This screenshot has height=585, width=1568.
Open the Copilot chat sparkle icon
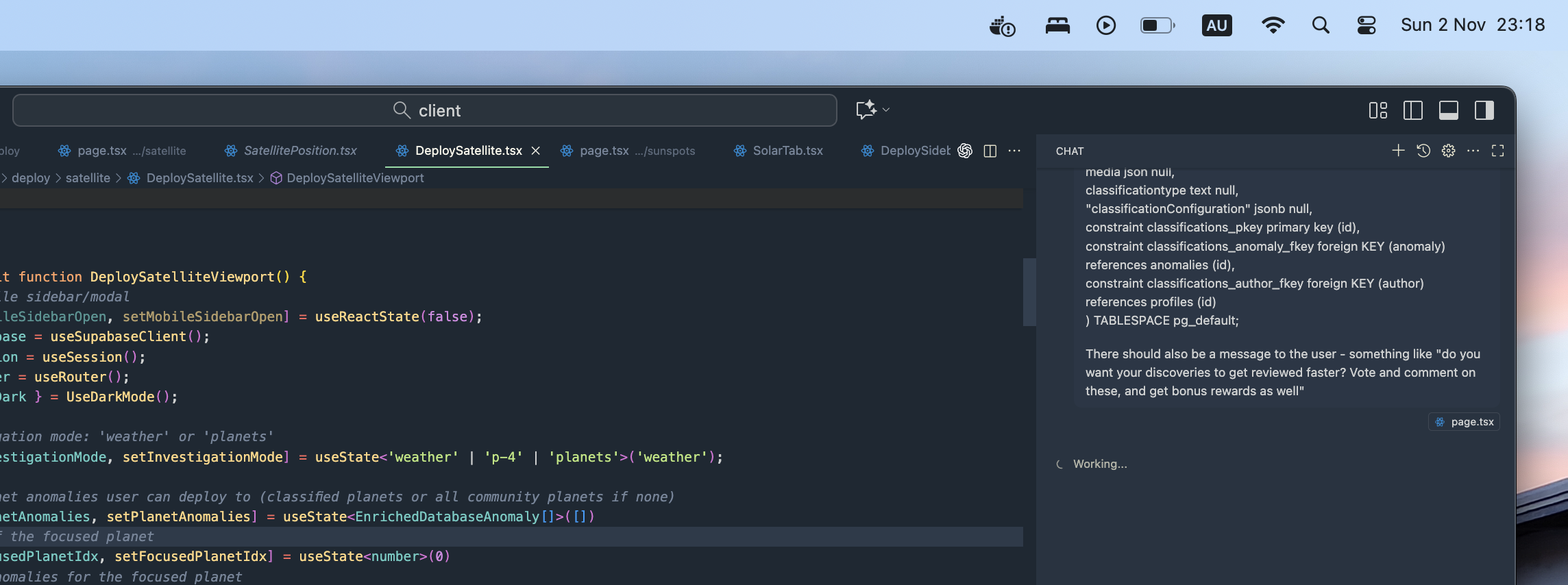coord(866,110)
